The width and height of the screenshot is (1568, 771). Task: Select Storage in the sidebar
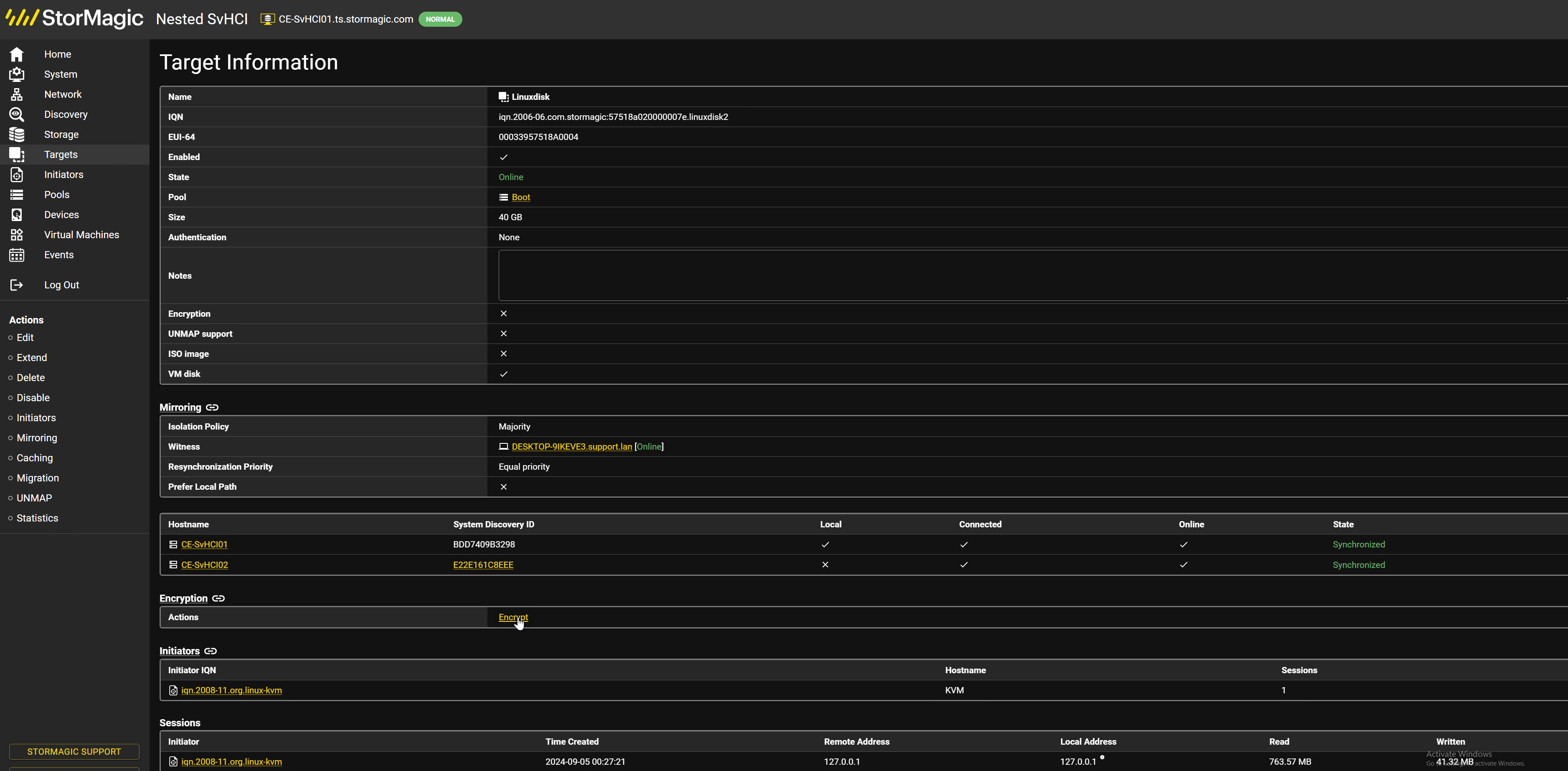coord(61,135)
